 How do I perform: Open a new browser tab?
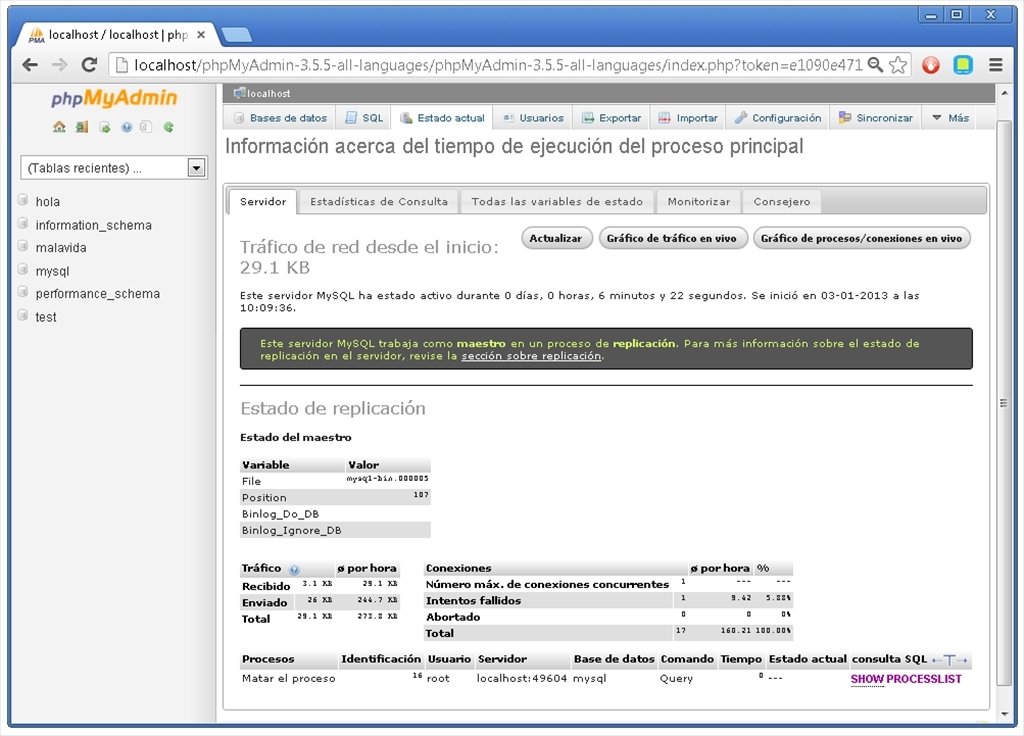(236, 35)
